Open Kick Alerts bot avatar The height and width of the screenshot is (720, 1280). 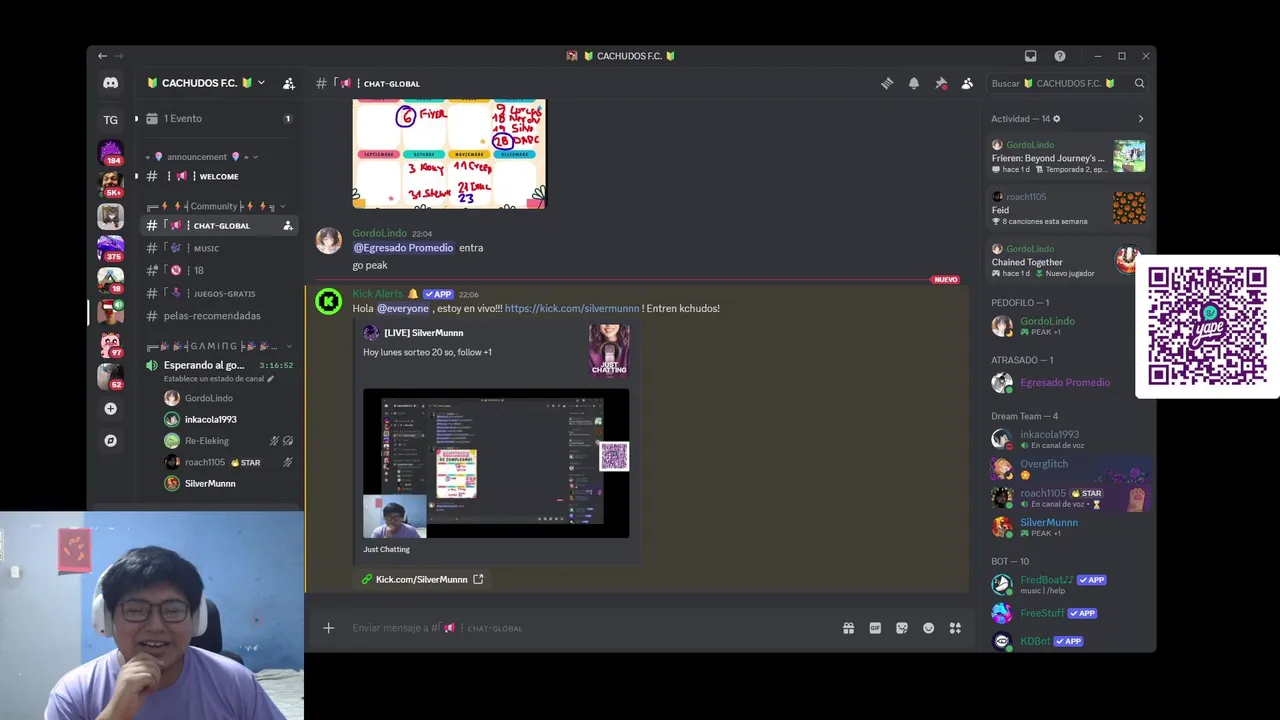coord(328,301)
